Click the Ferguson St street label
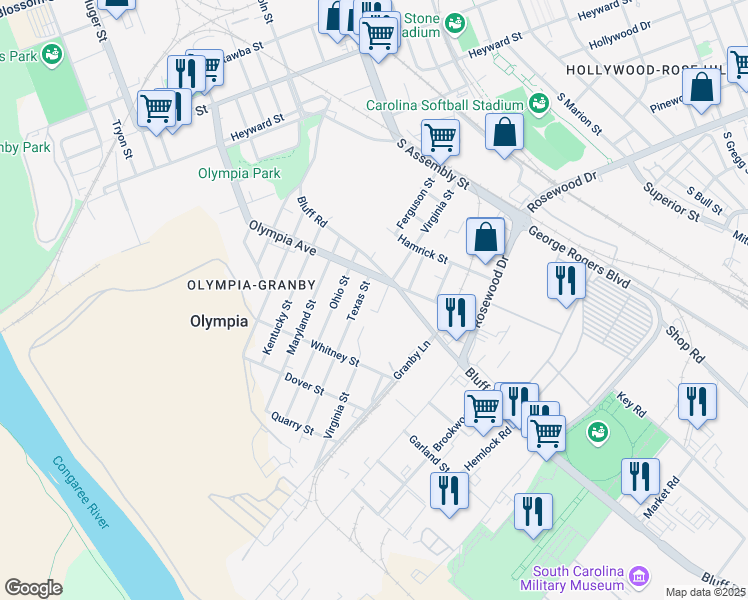 416,203
